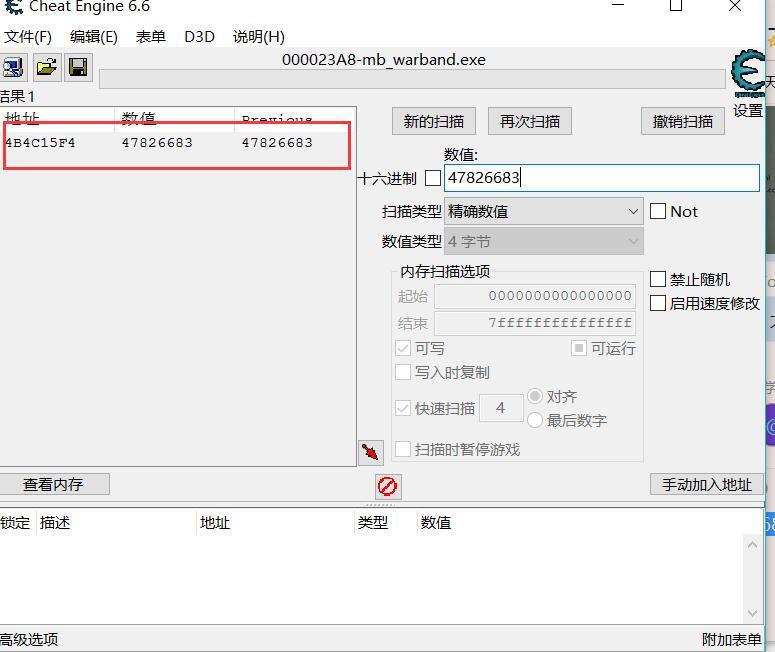Click the red arrow add-to-list icon
Viewport: 775px width, 652px height.
click(x=371, y=452)
